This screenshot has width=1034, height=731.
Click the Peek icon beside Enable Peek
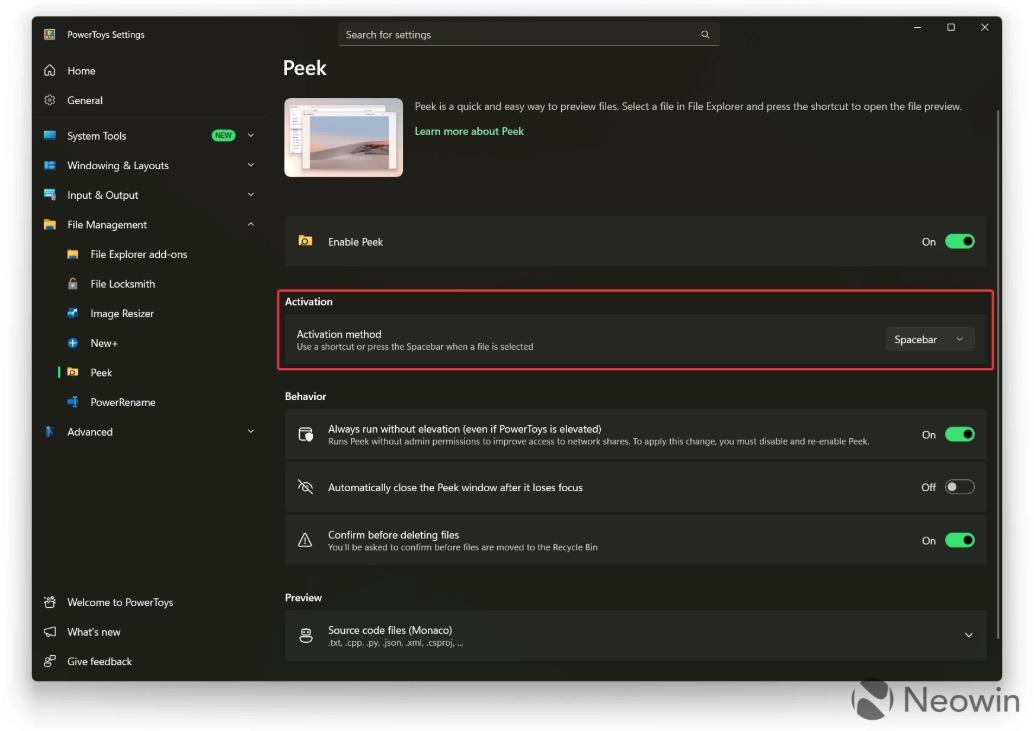[x=305, y=241]
